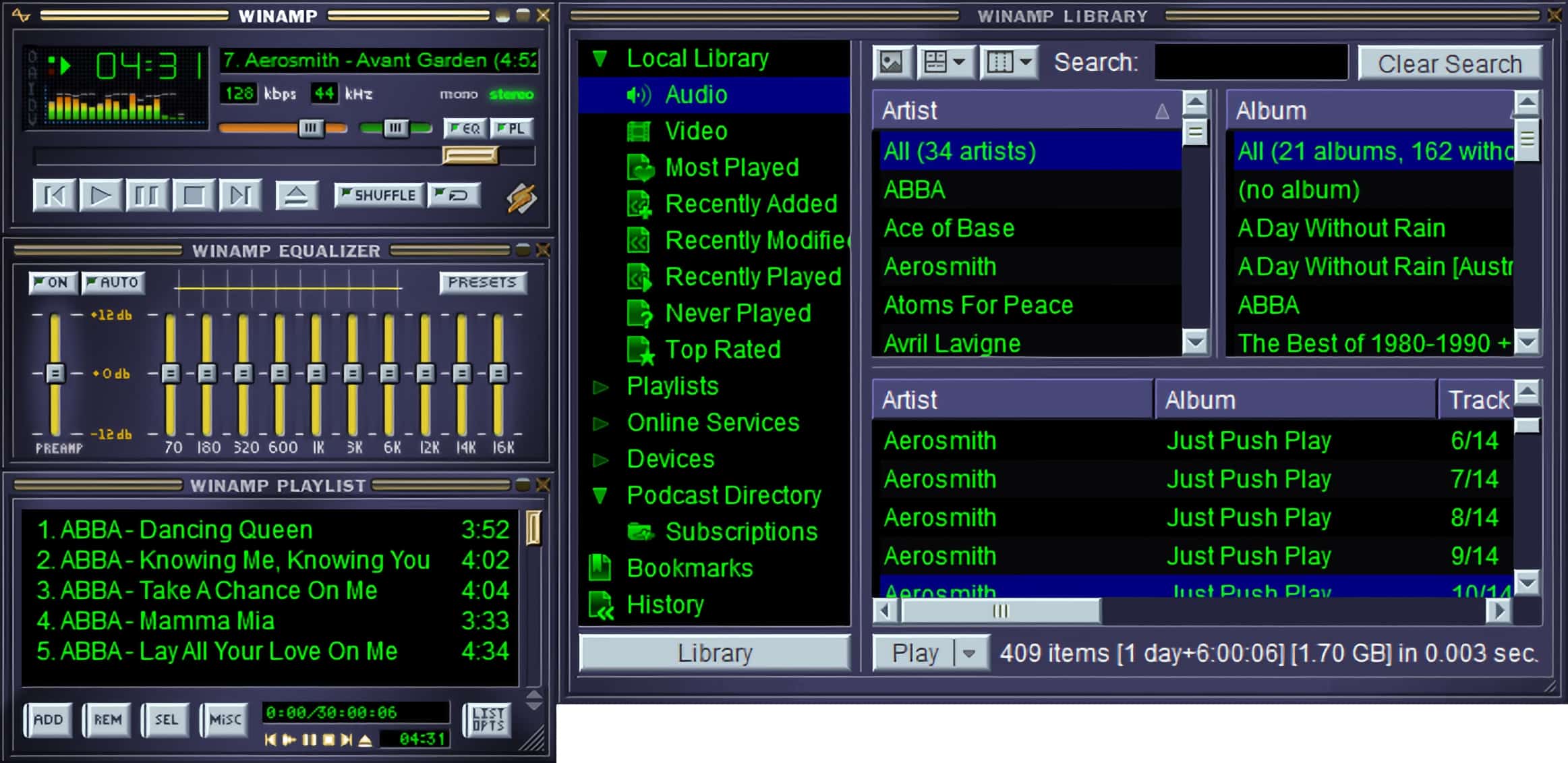Toggle equalizer AUTO button
1568x763 pixels.
[x=113, y=282]
